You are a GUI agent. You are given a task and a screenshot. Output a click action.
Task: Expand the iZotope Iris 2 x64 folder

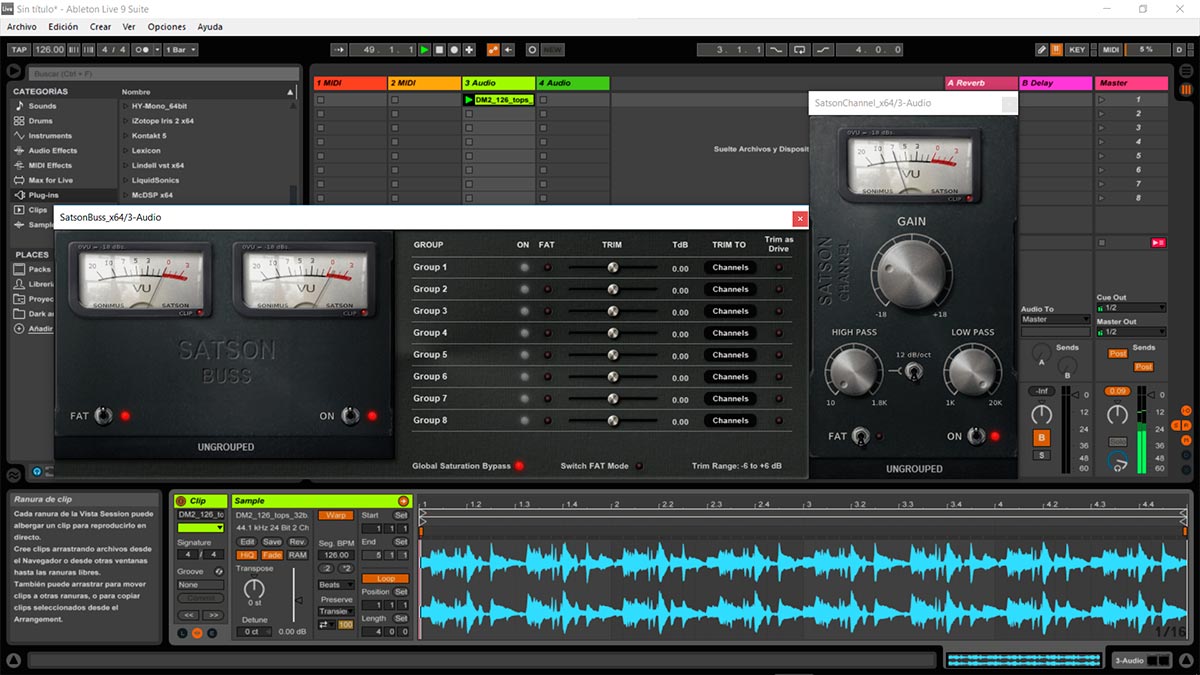tap(126, 120)
